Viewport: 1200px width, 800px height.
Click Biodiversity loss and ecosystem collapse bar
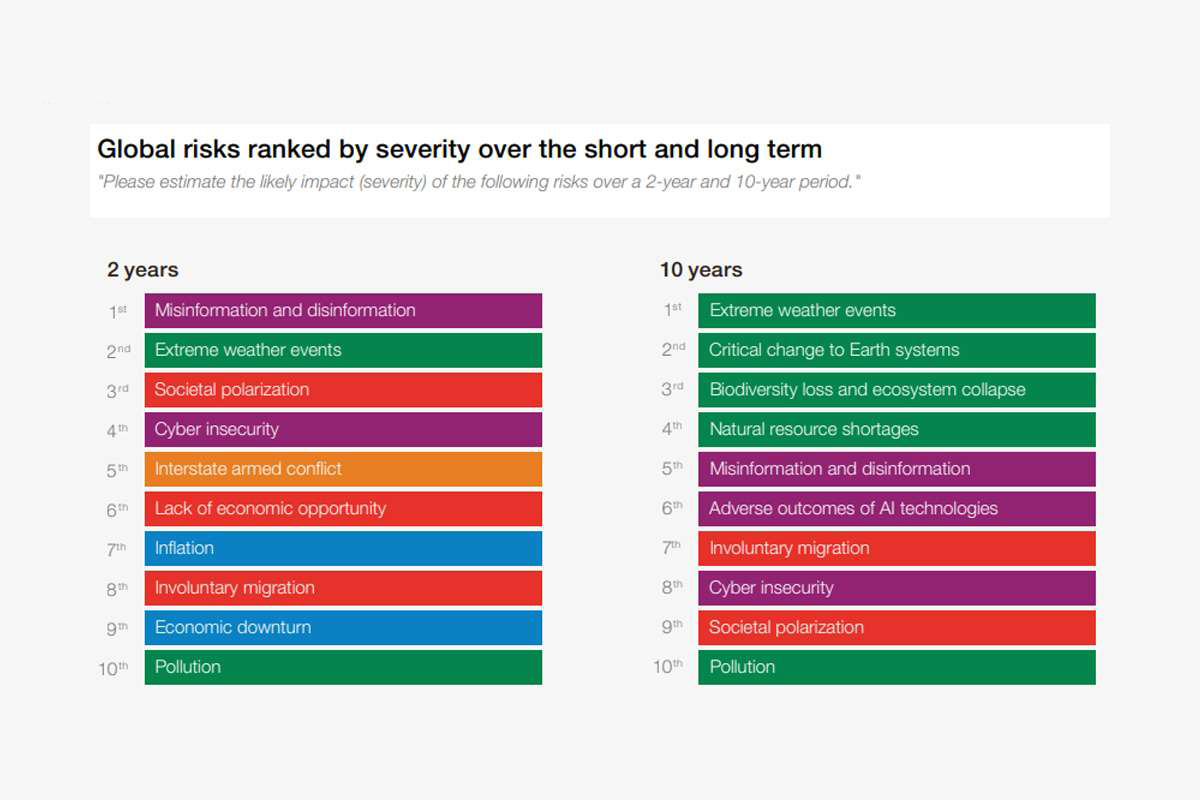(x=896, y=390)
